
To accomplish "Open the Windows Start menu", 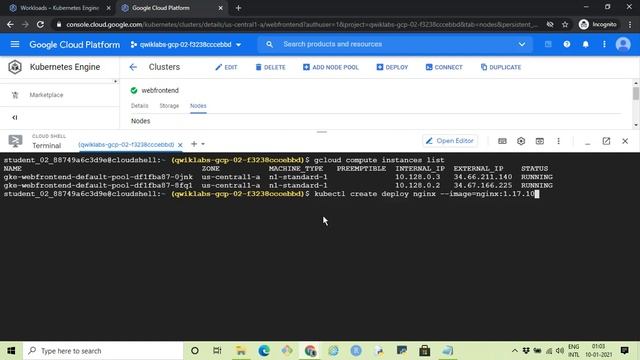I will (x=11, y=351).
